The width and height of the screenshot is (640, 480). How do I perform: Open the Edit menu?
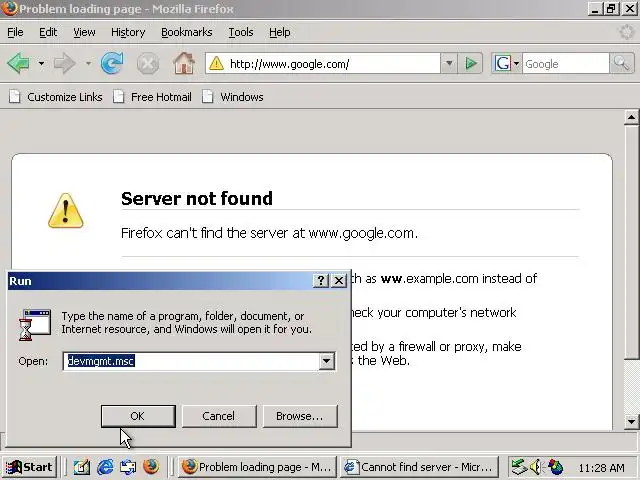(48, 32)
